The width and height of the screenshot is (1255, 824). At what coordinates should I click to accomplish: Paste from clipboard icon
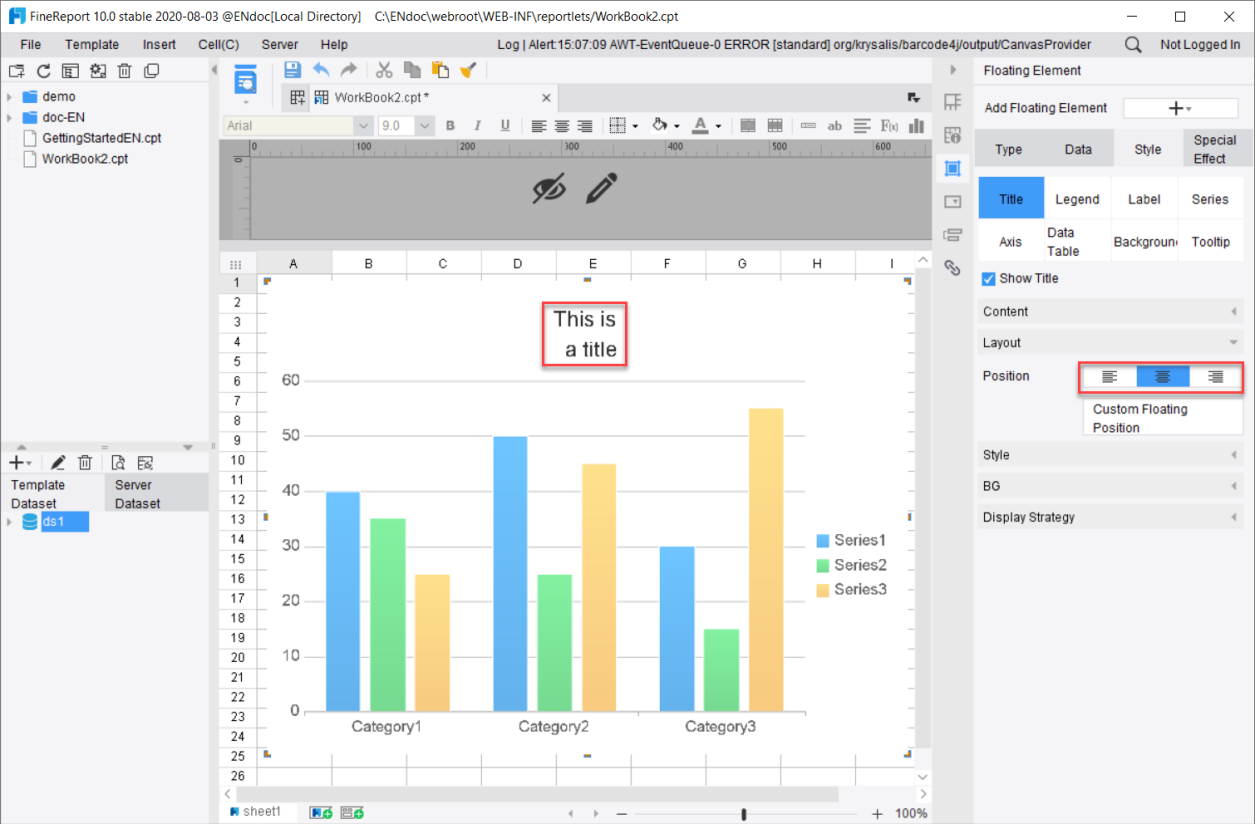pos(440,70)
